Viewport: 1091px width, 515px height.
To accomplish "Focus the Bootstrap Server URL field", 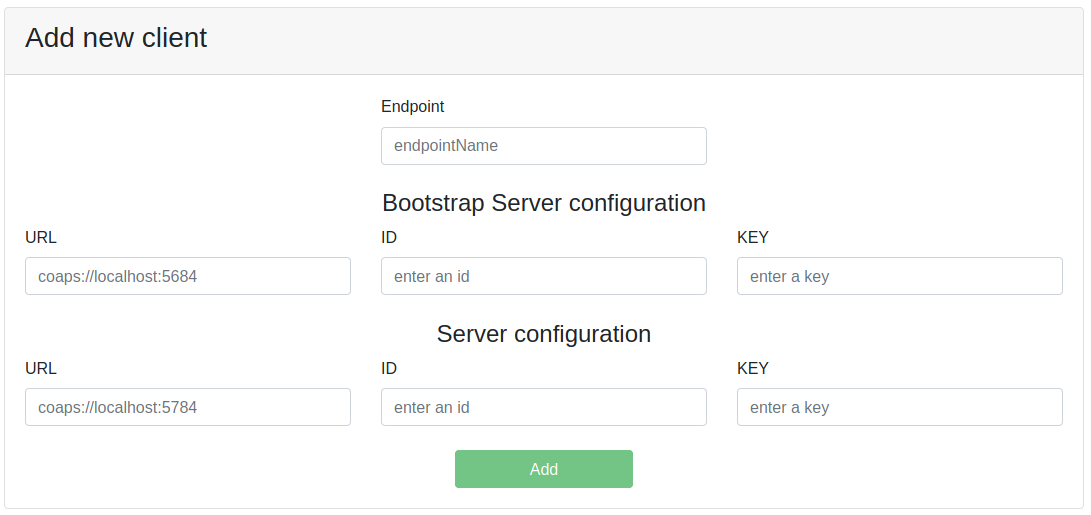I will [x=187, y=276].
